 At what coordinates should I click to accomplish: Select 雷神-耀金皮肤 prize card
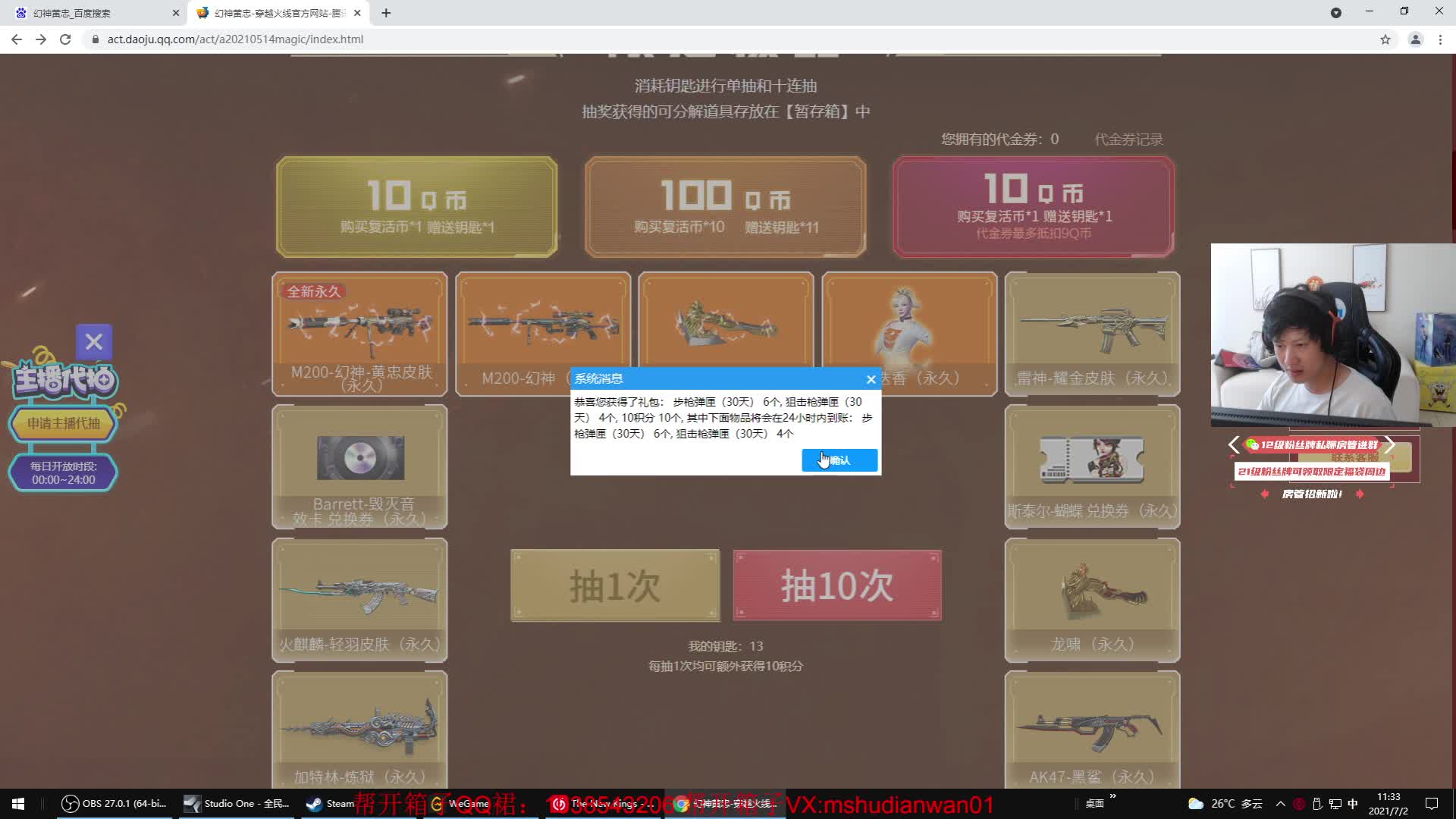pos(1092,334)
